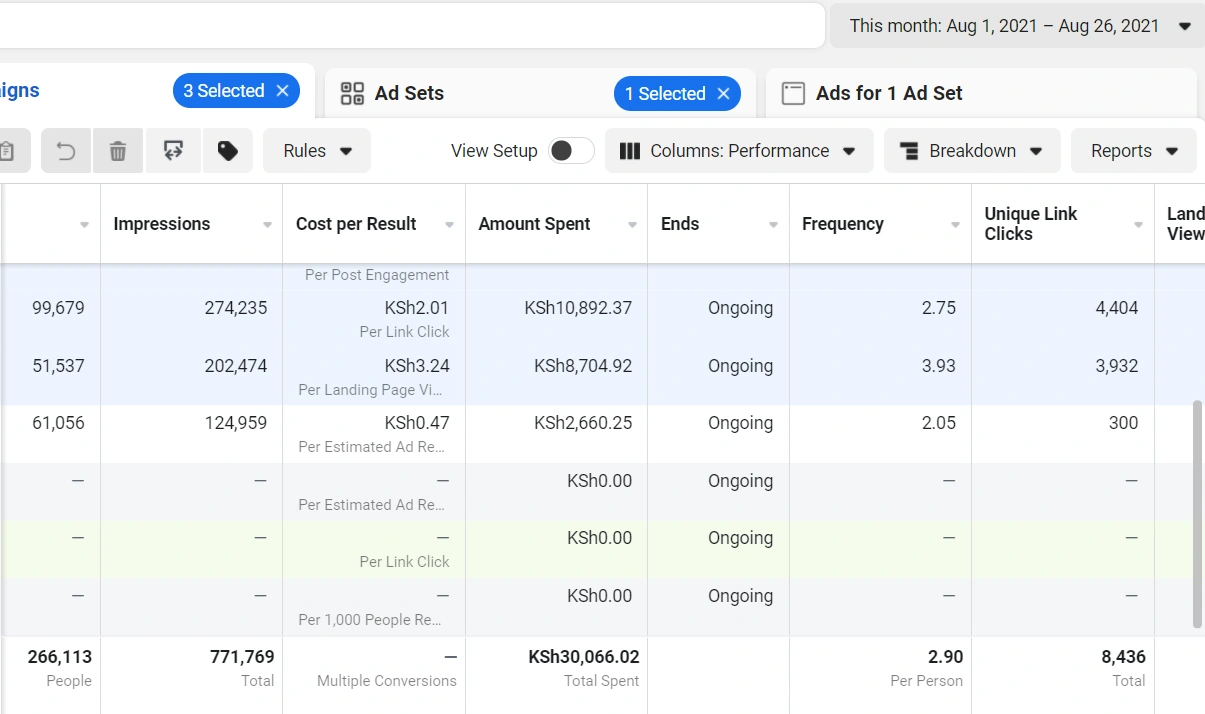Open Columns: Performance dropdown
The image size is (1205, 714).
739,151
